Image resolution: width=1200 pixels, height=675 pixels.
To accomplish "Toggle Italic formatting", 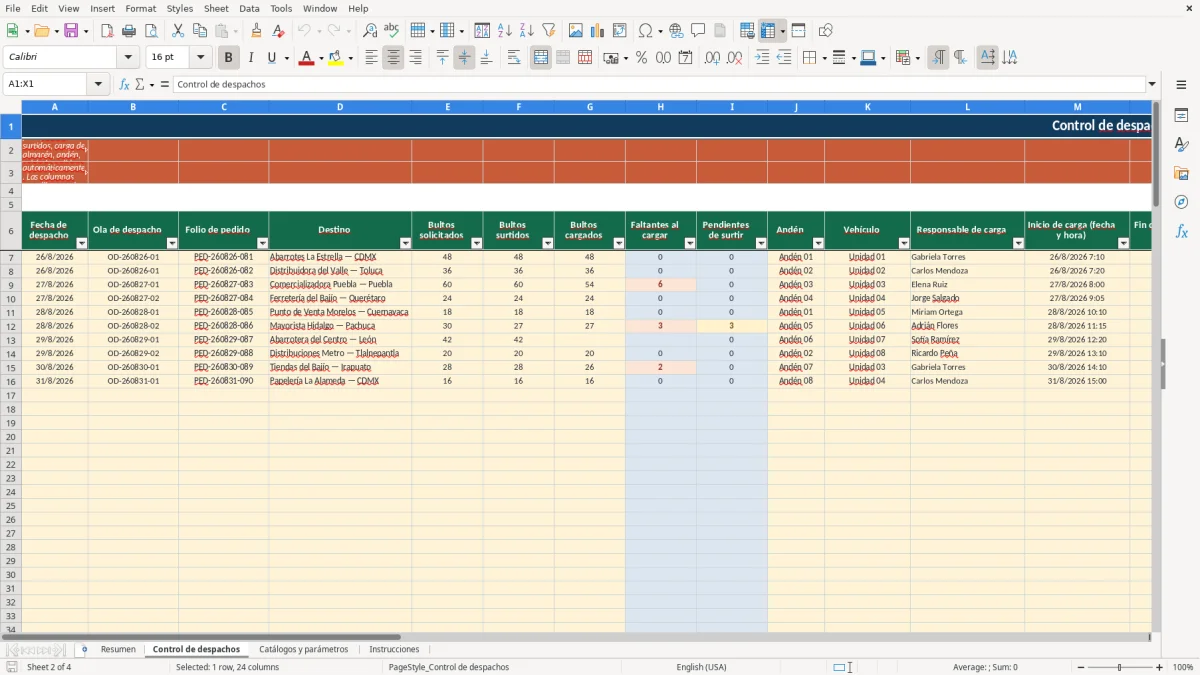I will (x=251, y=58).
